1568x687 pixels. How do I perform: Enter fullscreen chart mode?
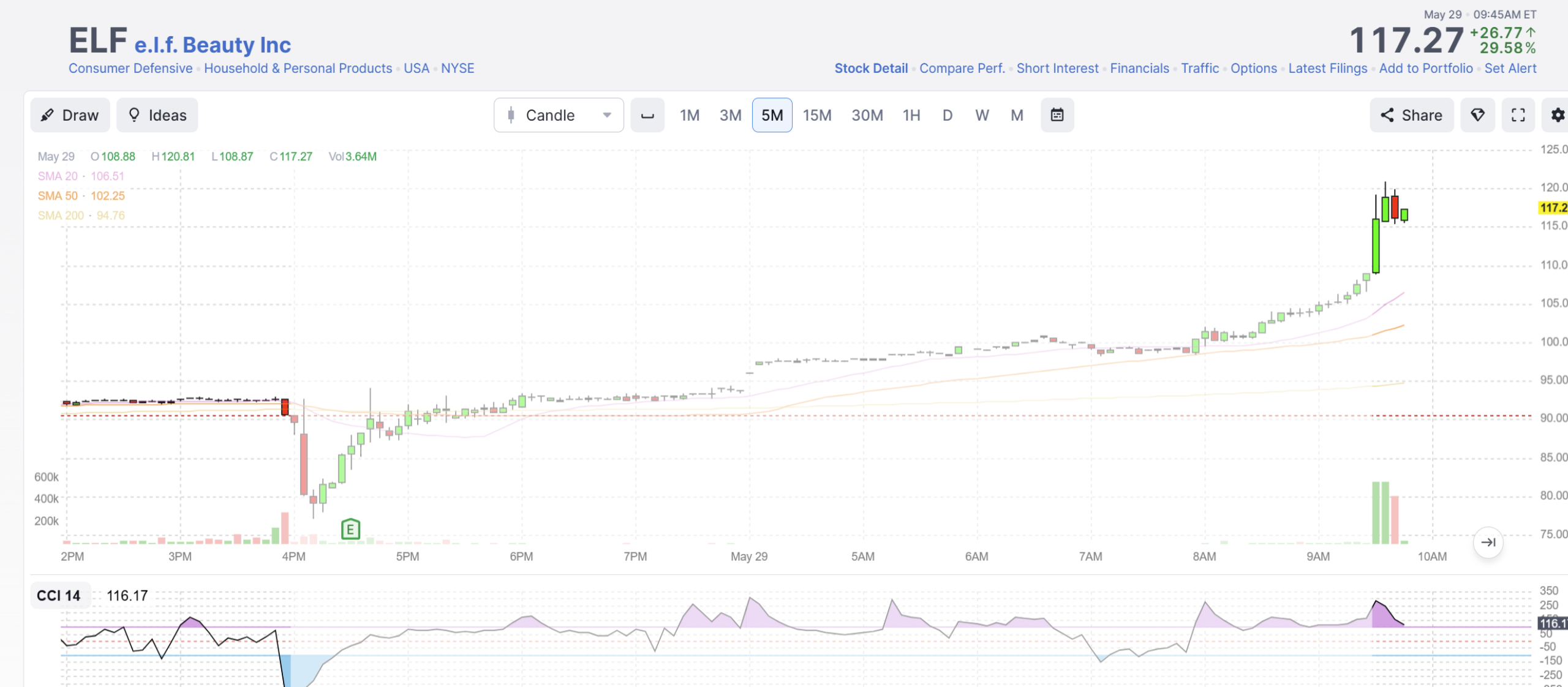click(1518, 115)
